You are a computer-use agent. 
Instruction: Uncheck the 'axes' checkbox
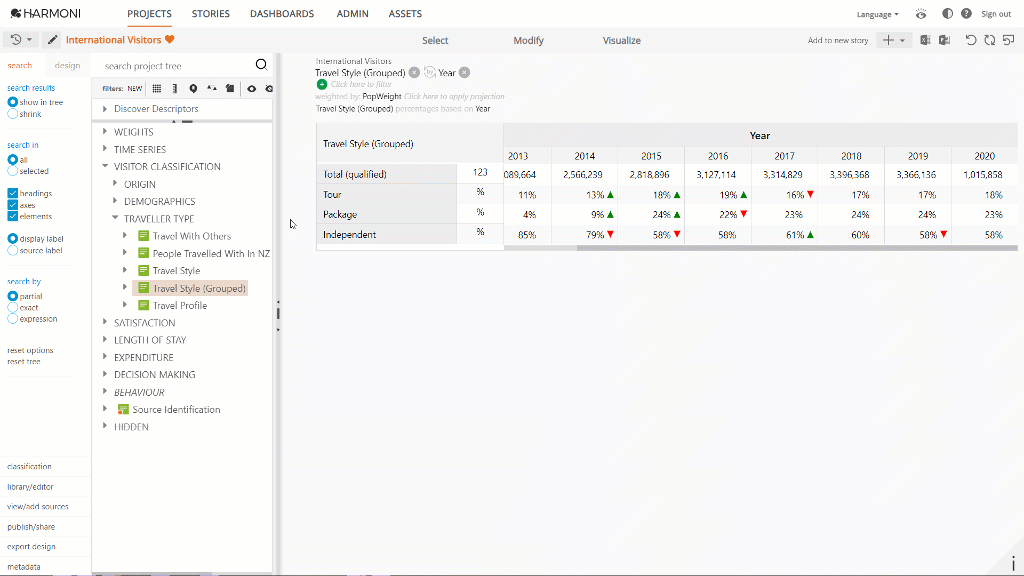12,205
